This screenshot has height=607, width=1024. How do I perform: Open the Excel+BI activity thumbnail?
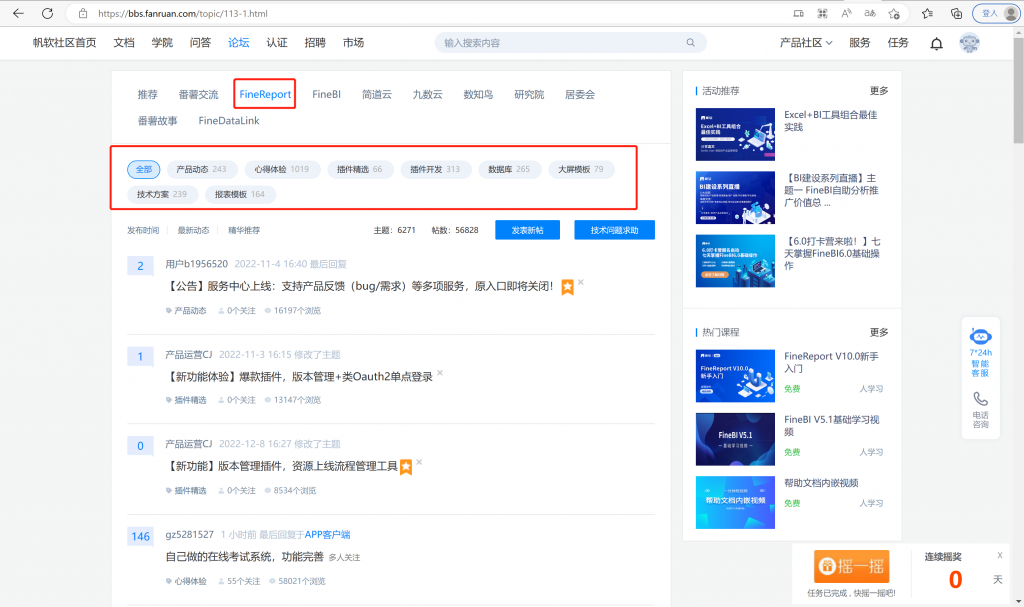[735, 134]
